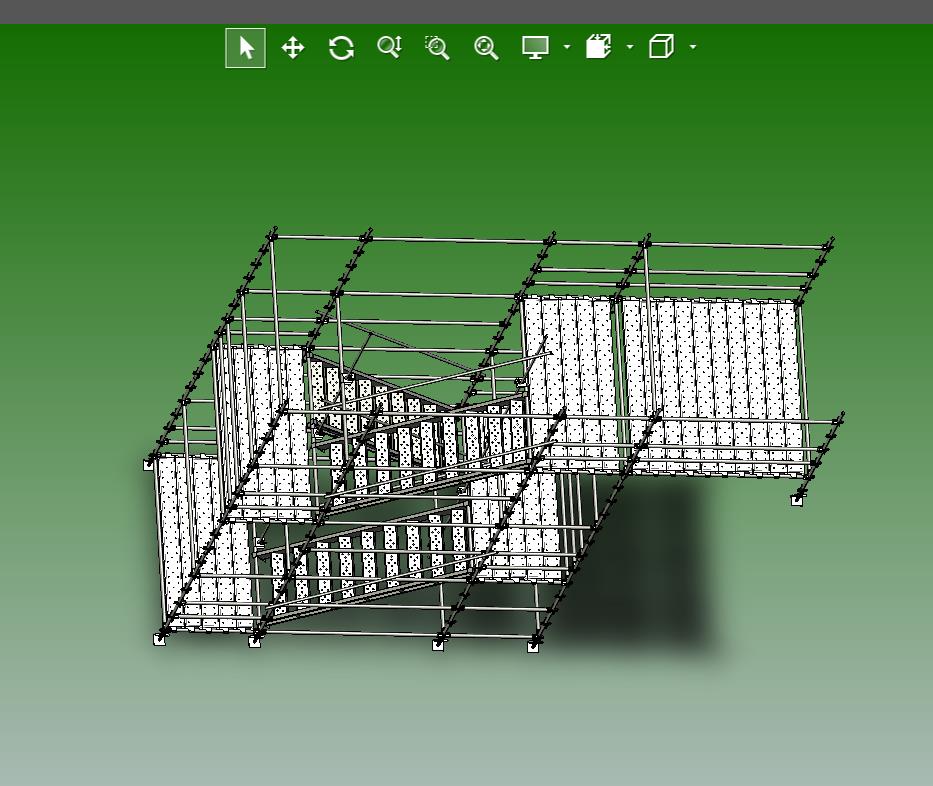This screenshot has width=933, height=786.
Task: Expand the view orientation cube dropdown
Action: [693, 46]
